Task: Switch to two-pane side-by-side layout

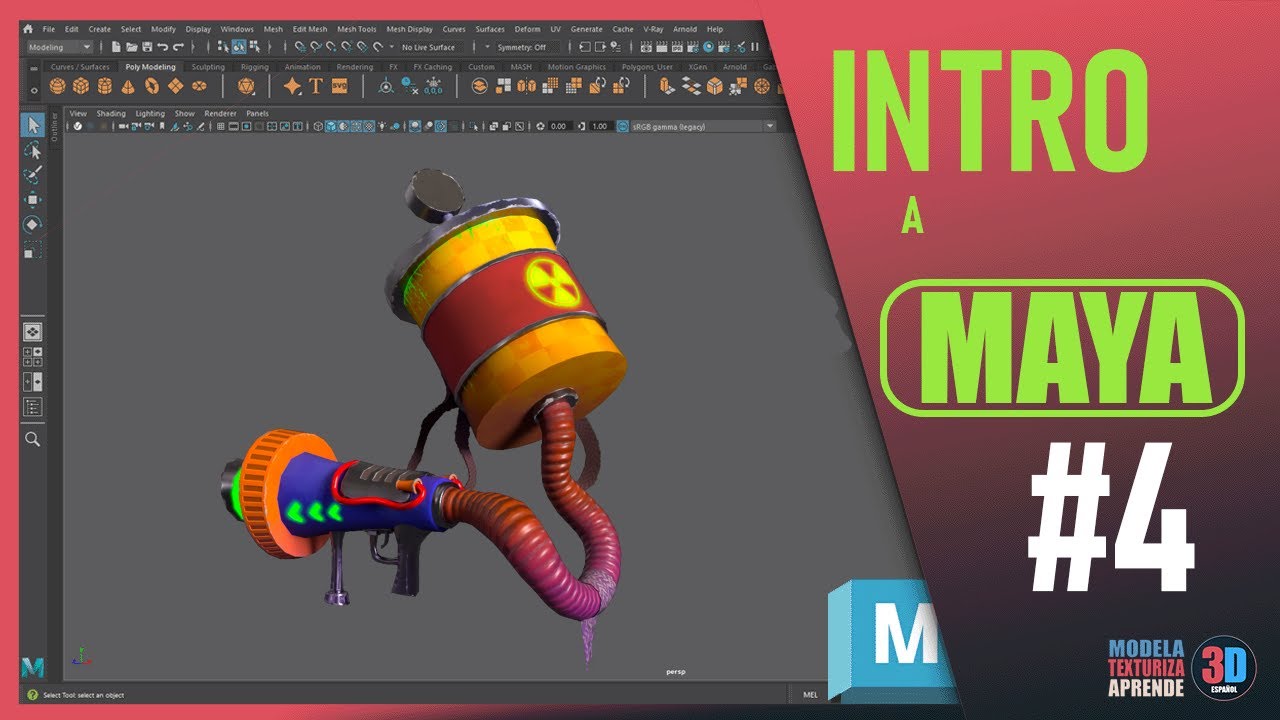Action: (x=32, y=382)
